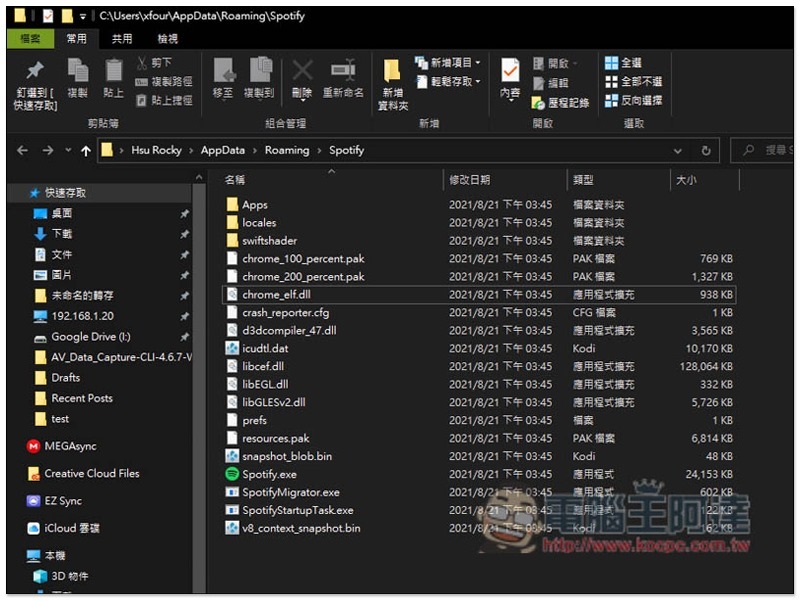Go forward with the right arrow

[x=47, y=150]
